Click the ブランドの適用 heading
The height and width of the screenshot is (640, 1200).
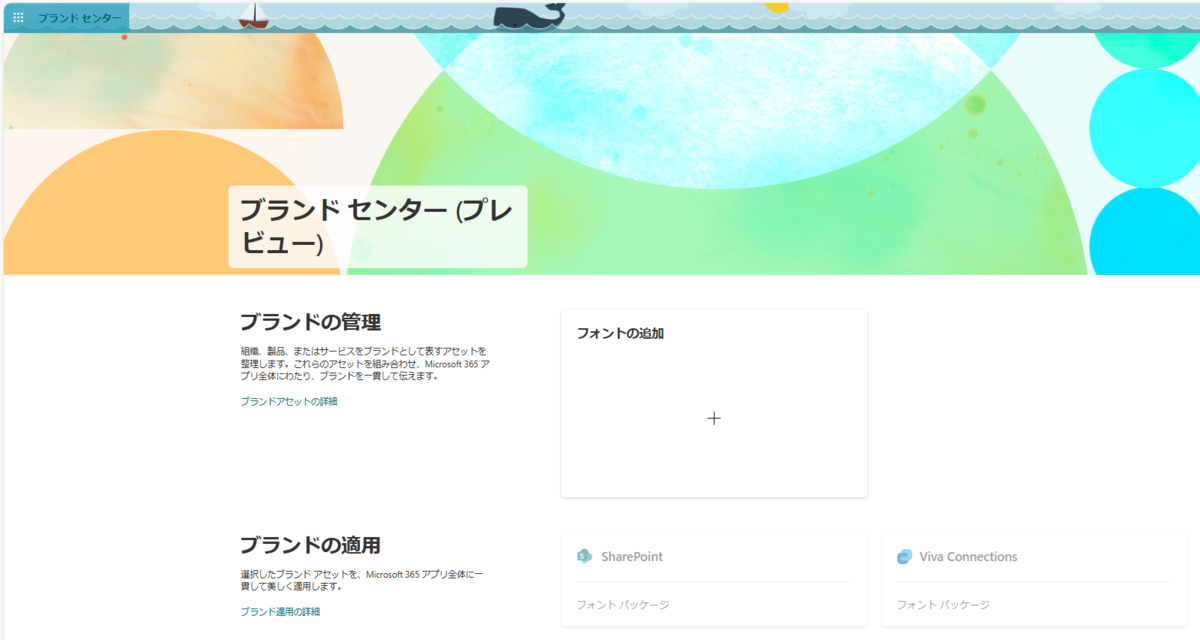point(310,545)
